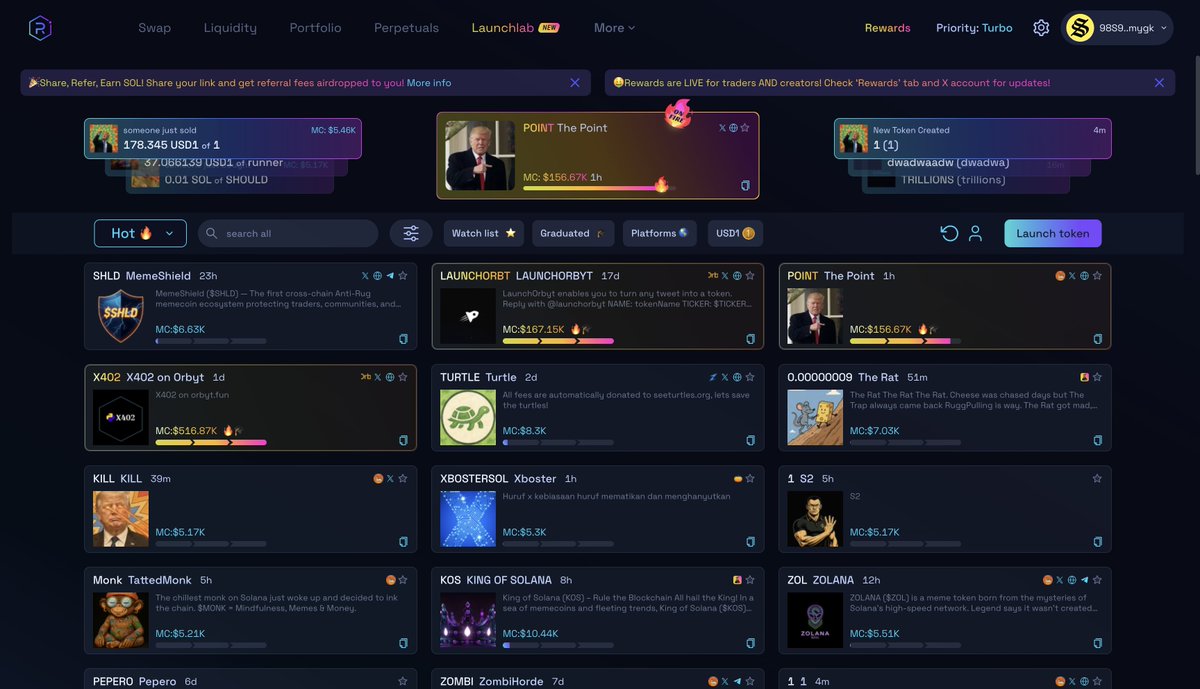
Task: Open the Telegram link on MemeShield card
Action: [390, 276]
